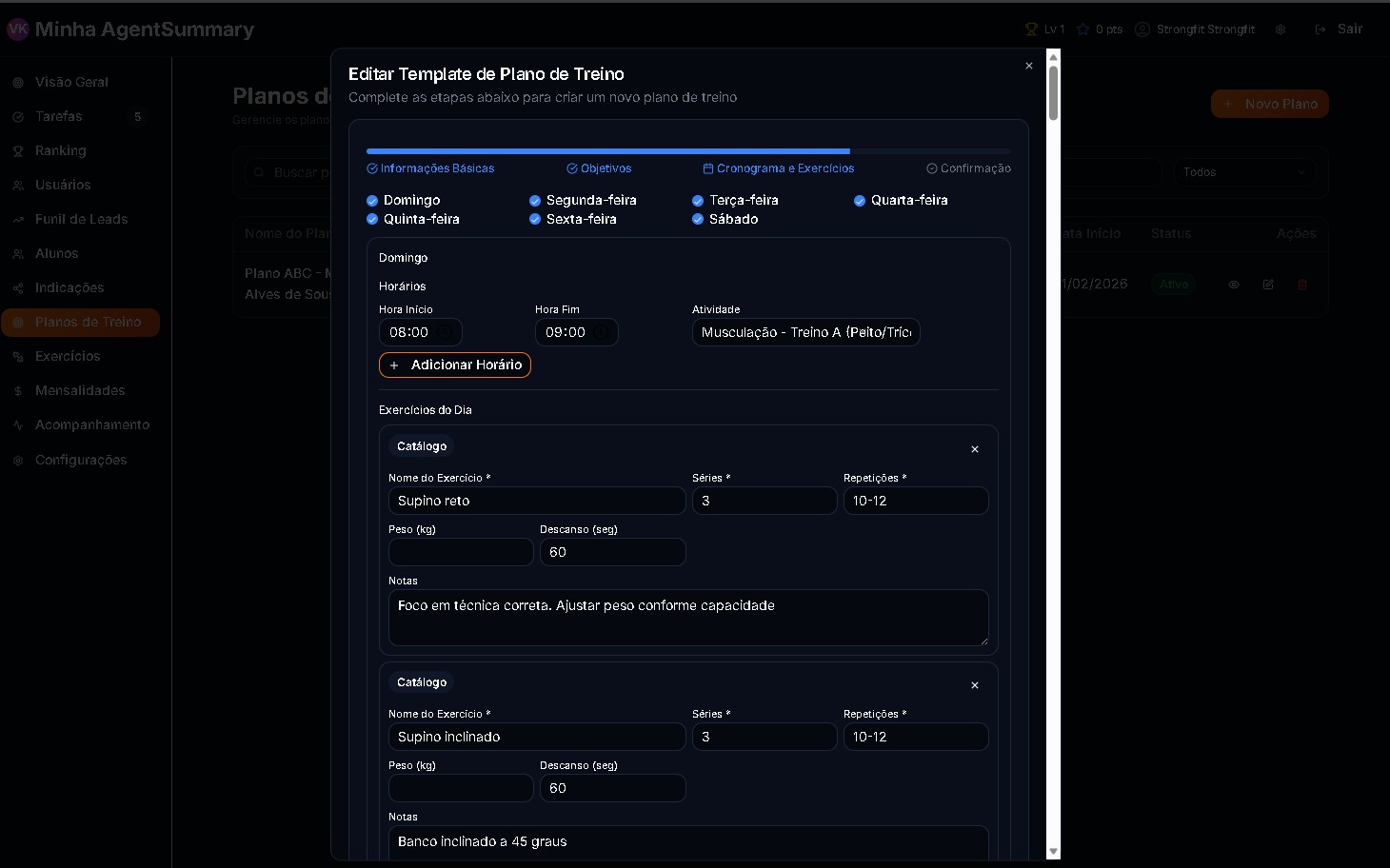Click the clock icon in Hora Fim
The height and width of the screenshot is (868, 1390).
coord(602,332)
